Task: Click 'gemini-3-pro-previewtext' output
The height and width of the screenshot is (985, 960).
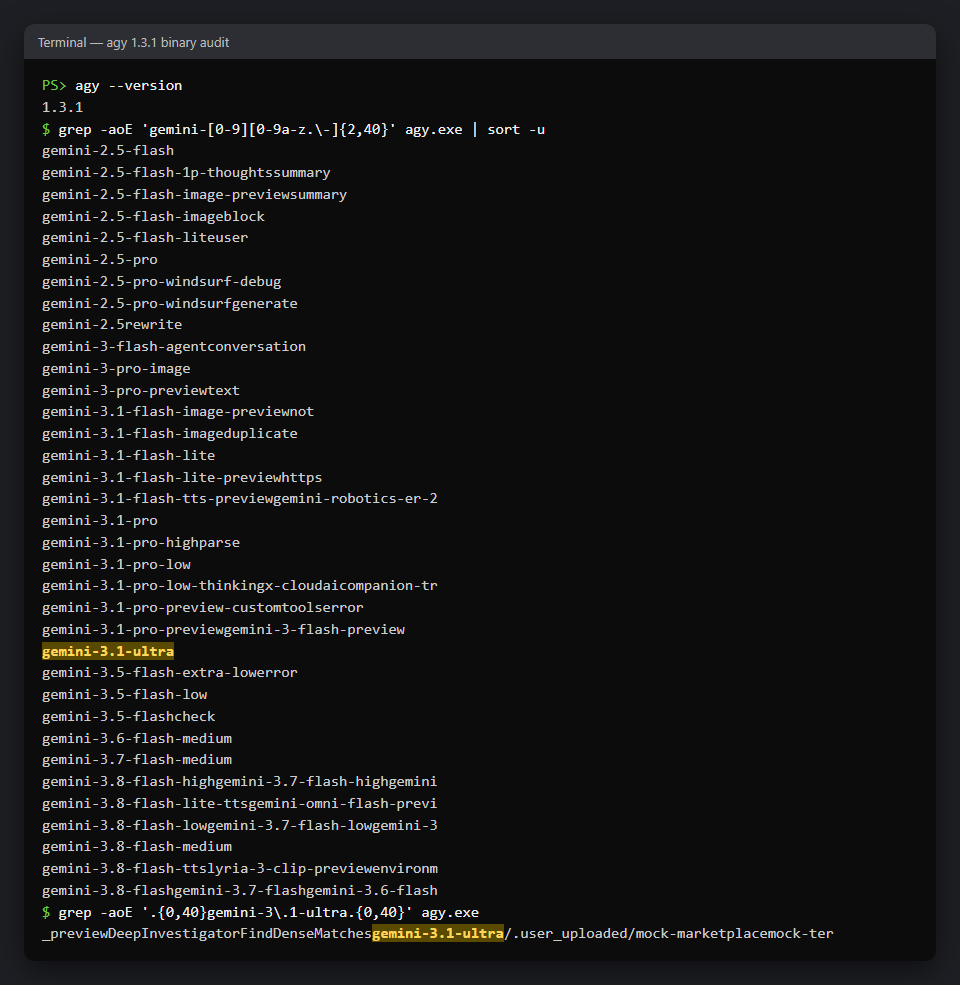Action: click(141, 390)
